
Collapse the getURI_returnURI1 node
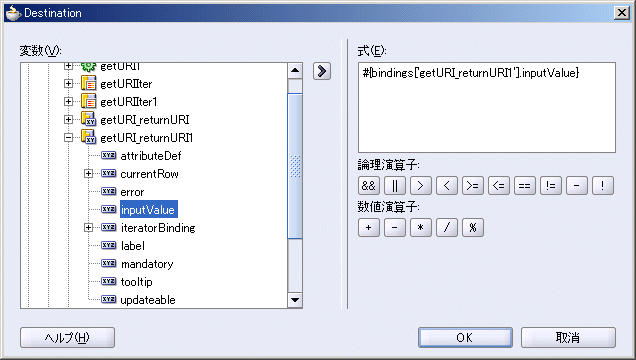[68, 138]
